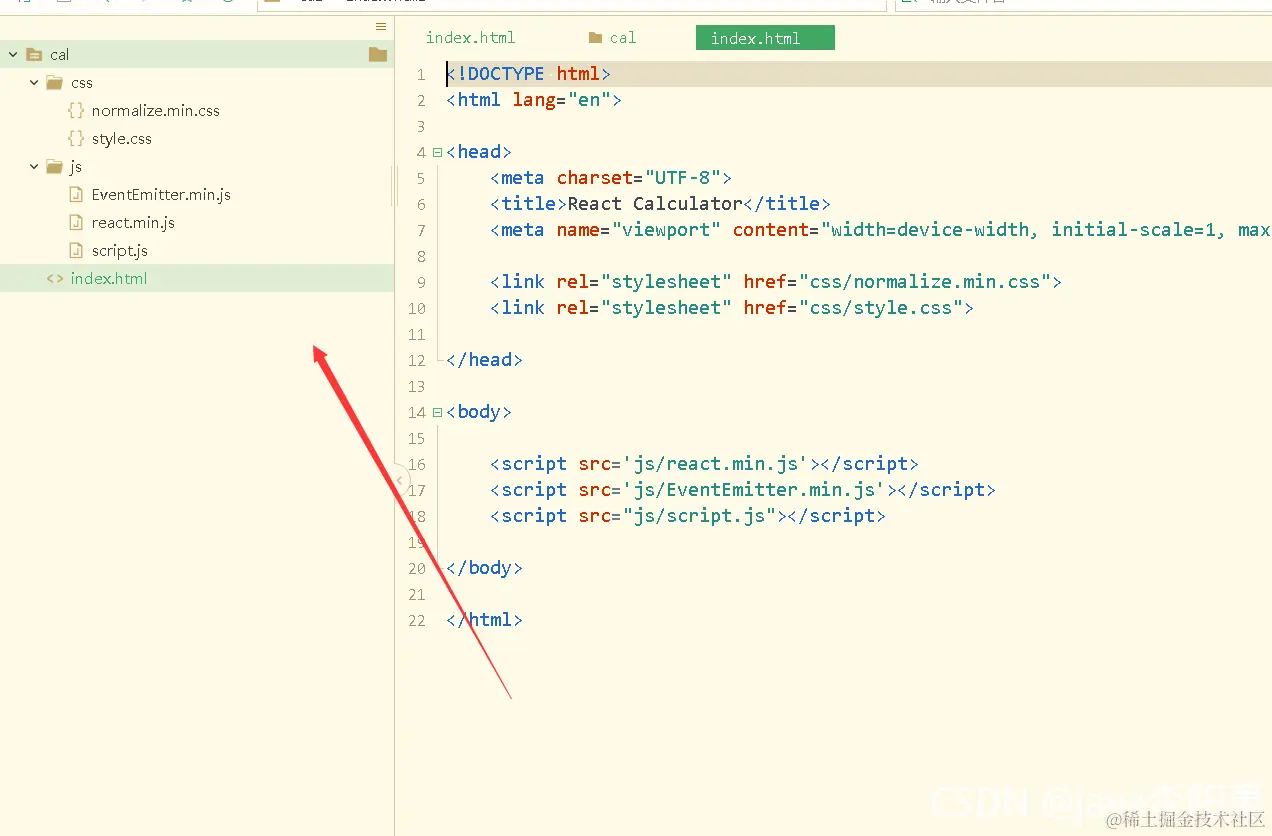Viewport: 1272px width, 836px height.
Task: Switch to the cal folder tab
Action: (612, 38)
